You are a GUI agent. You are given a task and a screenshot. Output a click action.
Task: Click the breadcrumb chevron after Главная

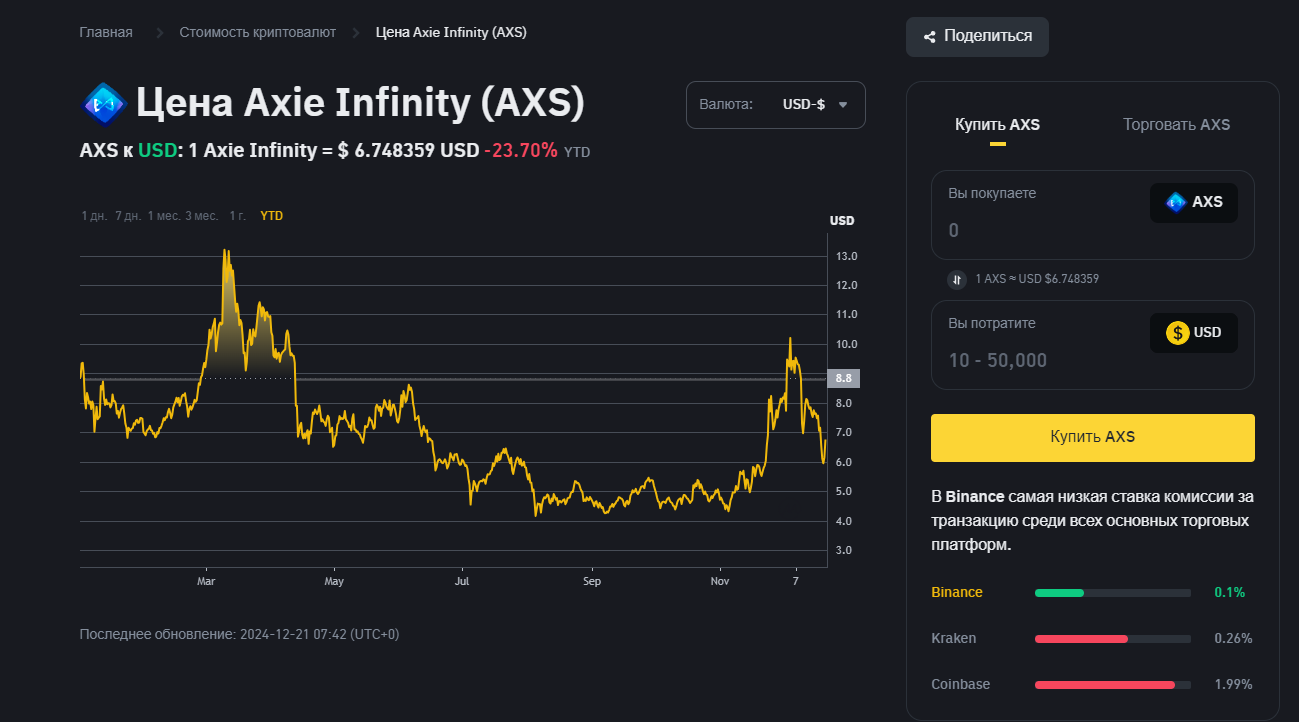[x=159, y=33]
